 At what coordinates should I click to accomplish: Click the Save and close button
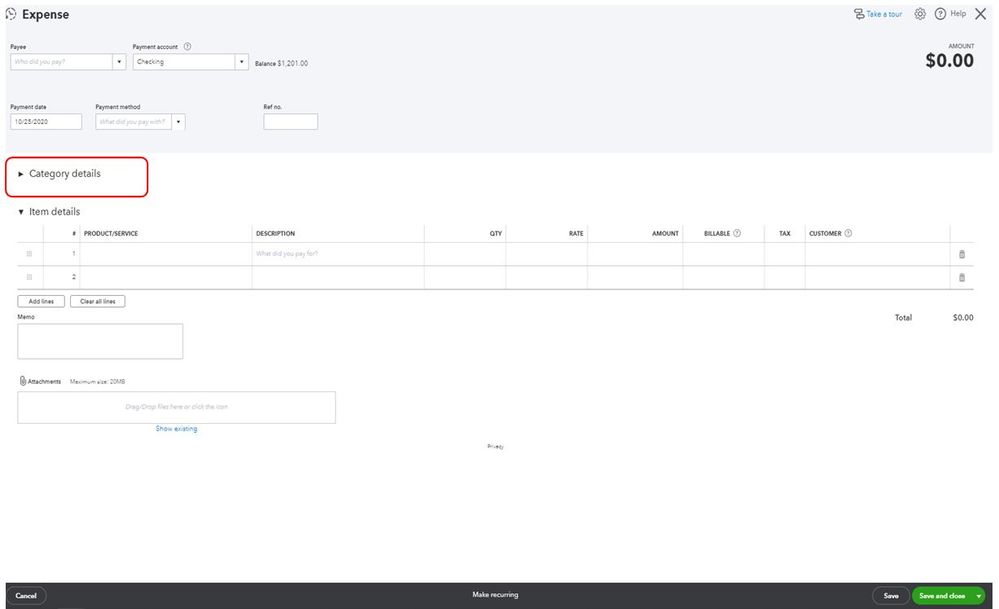942,596
